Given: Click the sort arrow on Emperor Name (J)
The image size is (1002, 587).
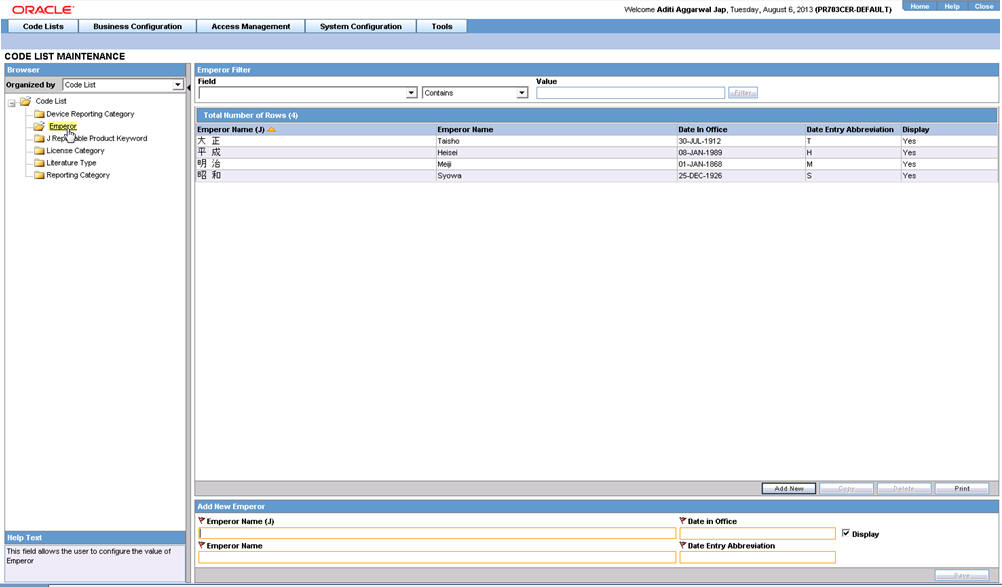Looking at the screenshot, I should [x=272, y=130].
